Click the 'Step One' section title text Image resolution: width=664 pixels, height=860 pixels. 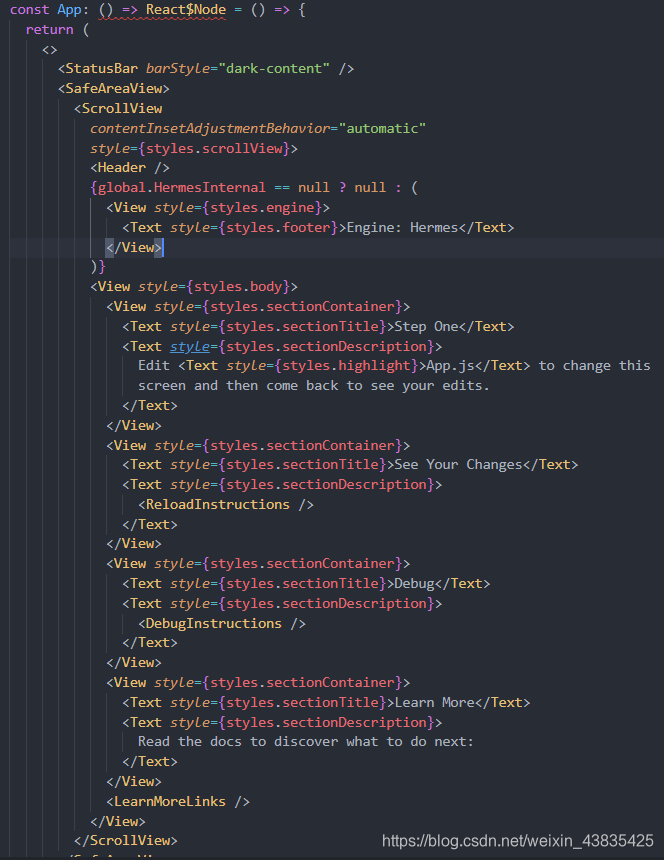(x=426, y=326)
